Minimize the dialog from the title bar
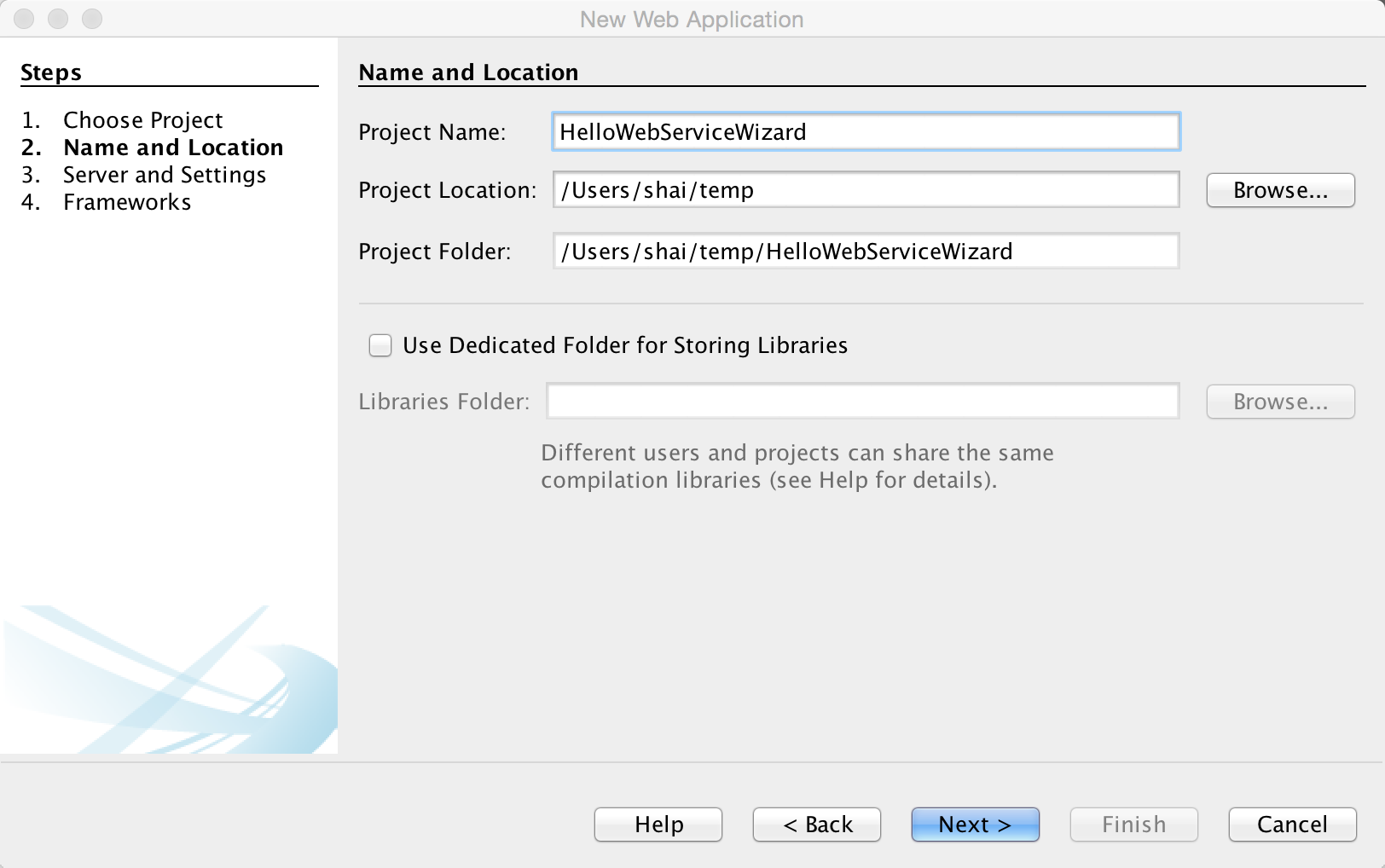 [58, 19]
